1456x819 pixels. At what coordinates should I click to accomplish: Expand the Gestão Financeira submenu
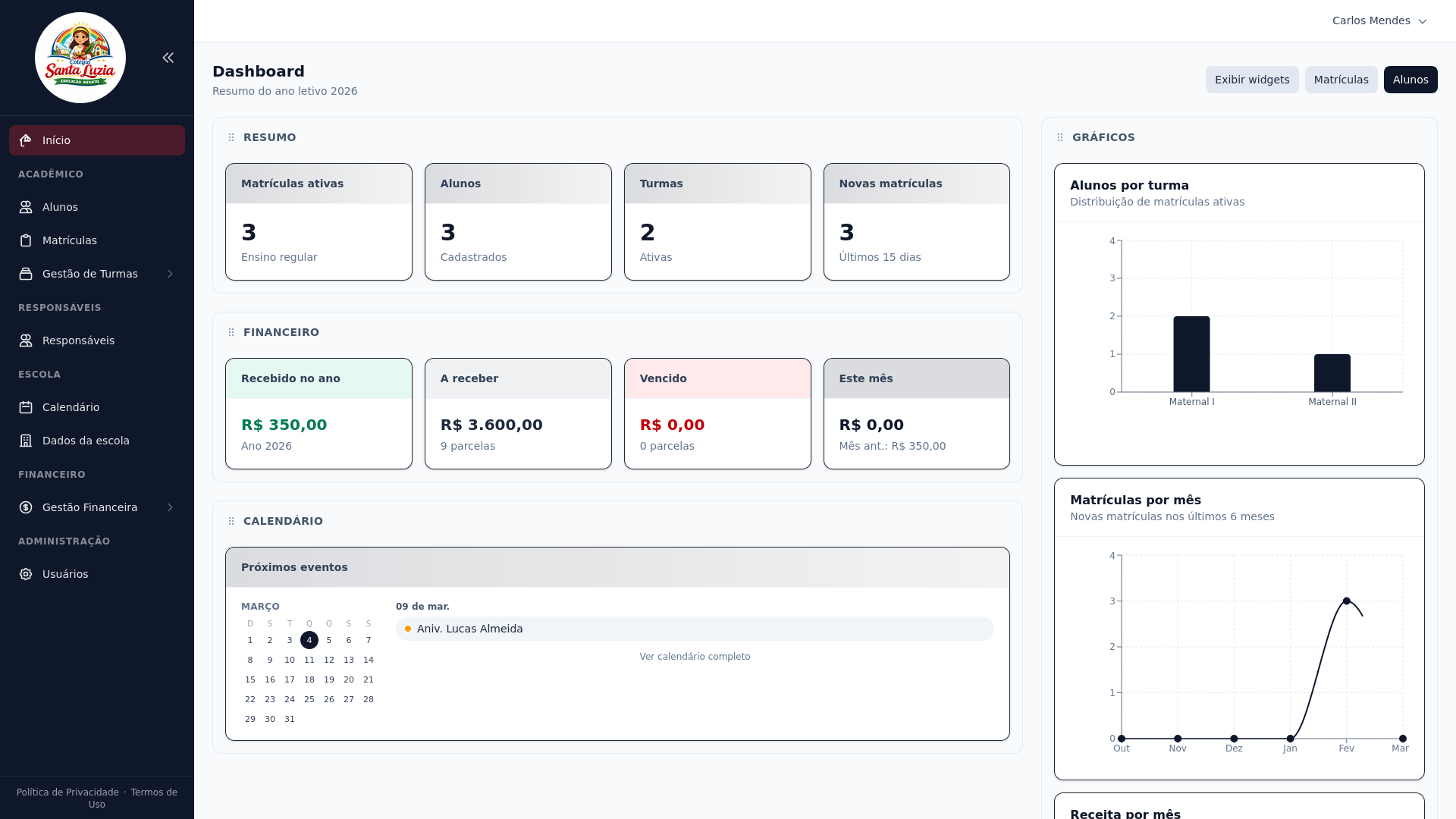coord(170,507)
